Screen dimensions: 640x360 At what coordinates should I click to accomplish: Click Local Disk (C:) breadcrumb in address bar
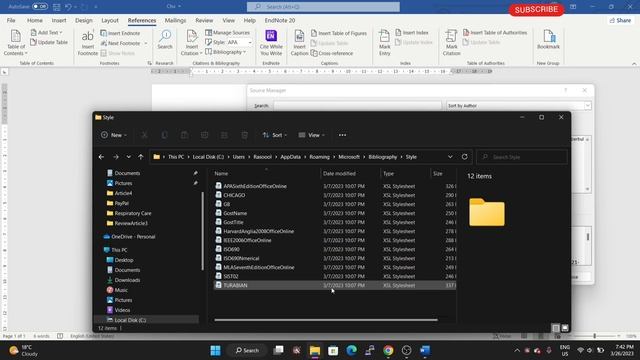[208, 157]
